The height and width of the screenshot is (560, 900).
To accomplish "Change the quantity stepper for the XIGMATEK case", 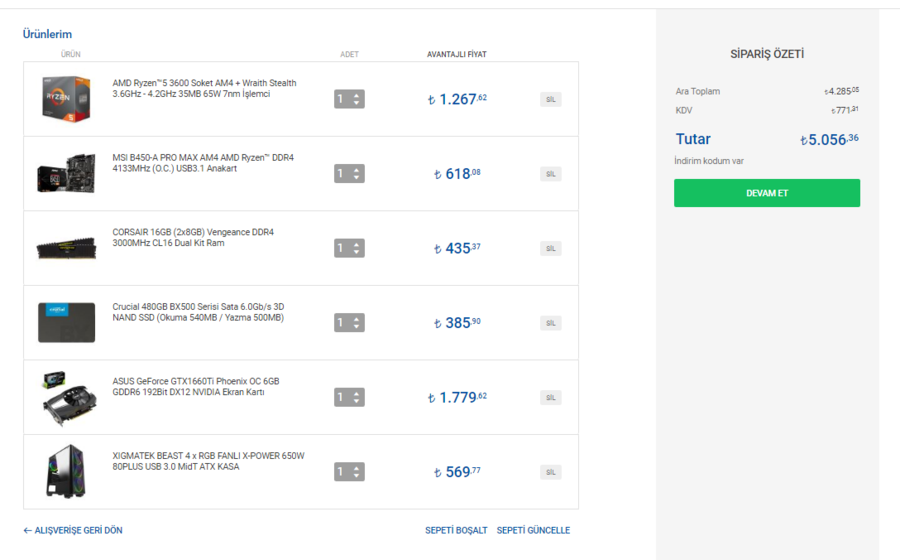I will point(349,472).
